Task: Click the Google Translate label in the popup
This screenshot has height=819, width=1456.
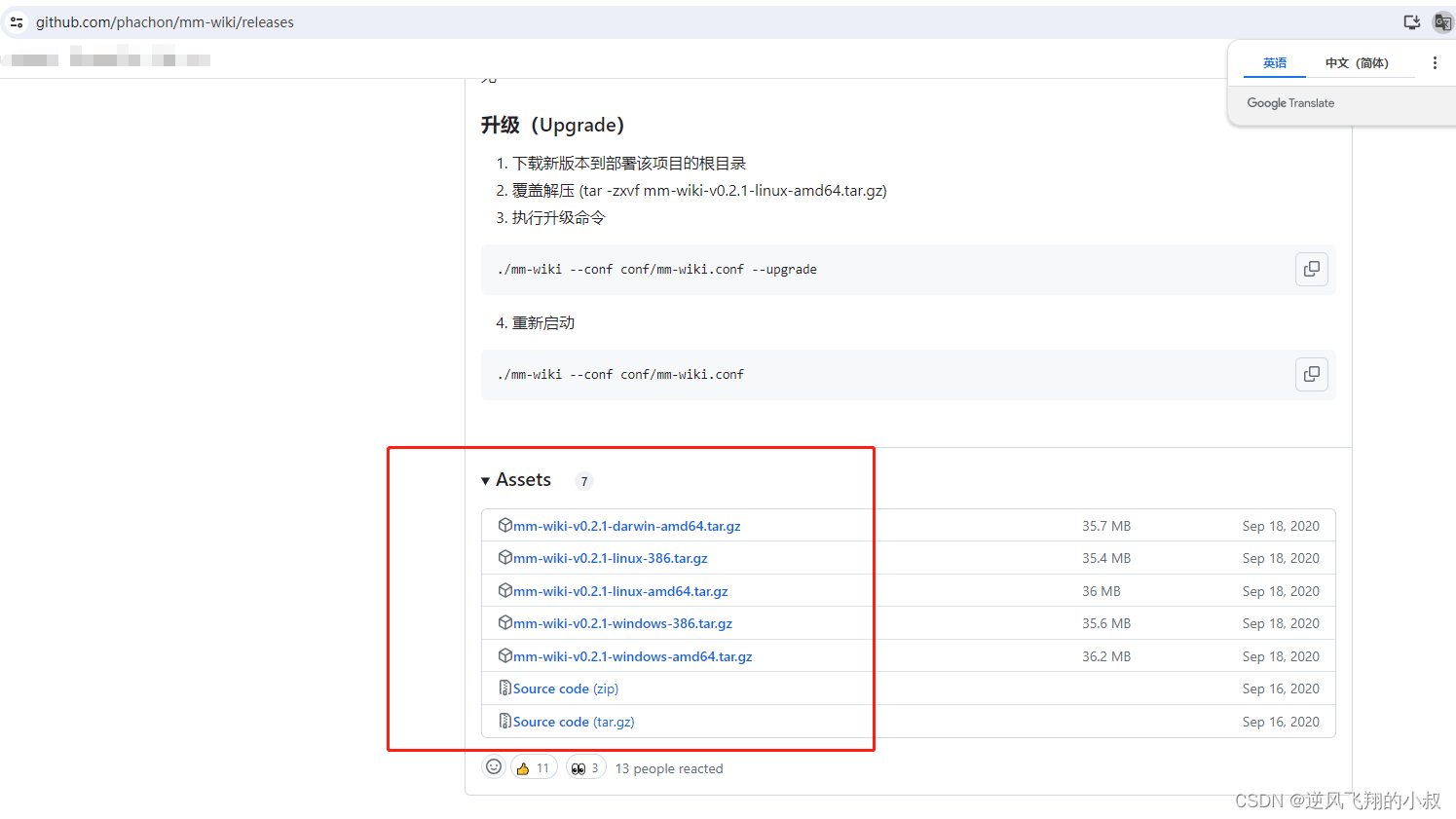Action: pyautogui.click(x=1290, y=103)
